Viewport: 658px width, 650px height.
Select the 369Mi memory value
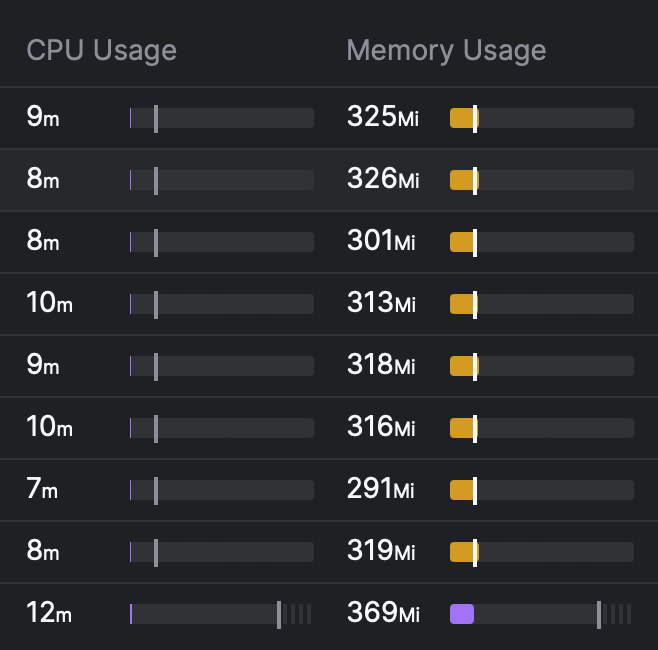tap(383, 614)
